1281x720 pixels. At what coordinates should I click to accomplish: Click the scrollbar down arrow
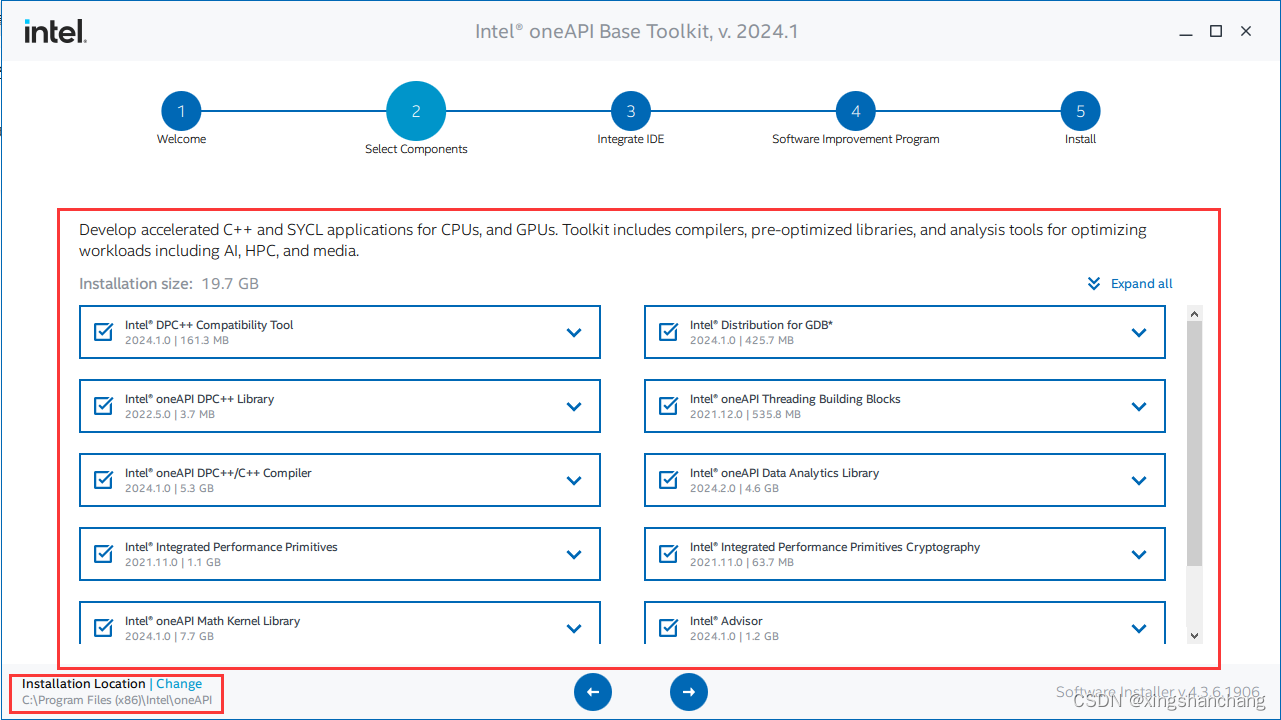1194,635
